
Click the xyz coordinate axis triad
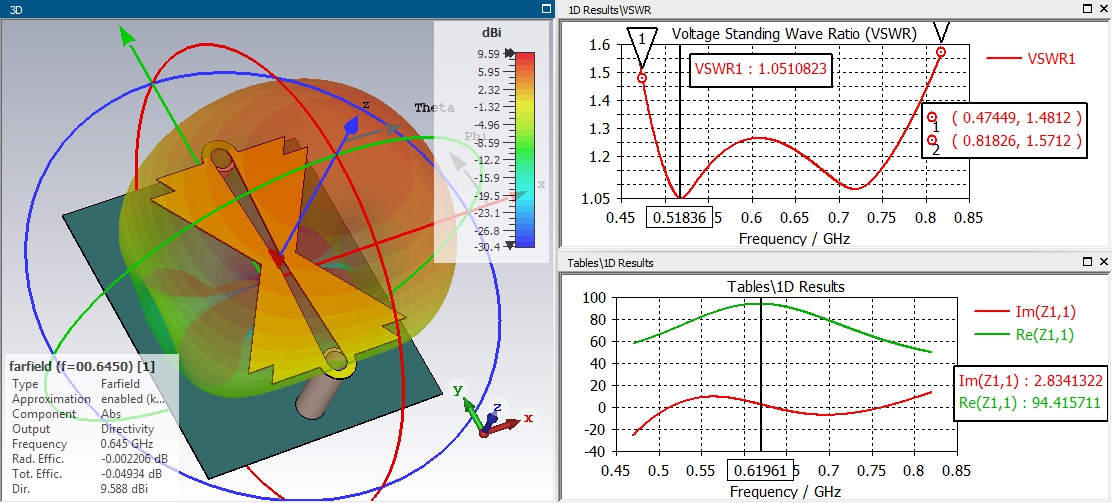pos(494,414)
